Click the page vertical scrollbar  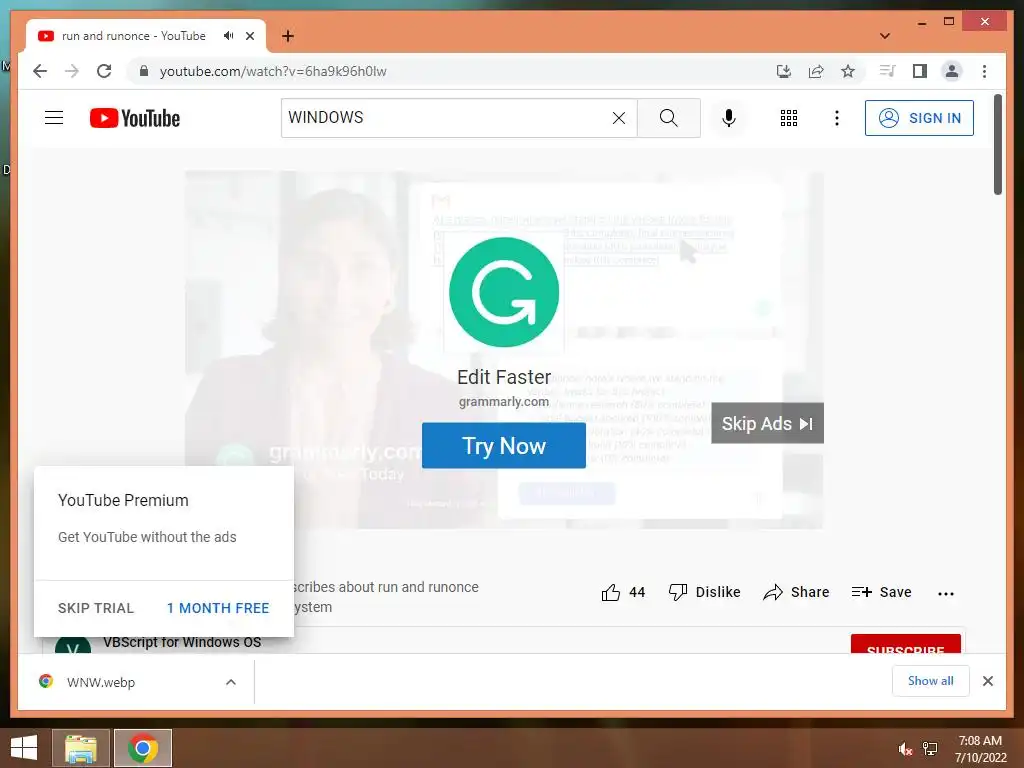[x=997, y=144]
